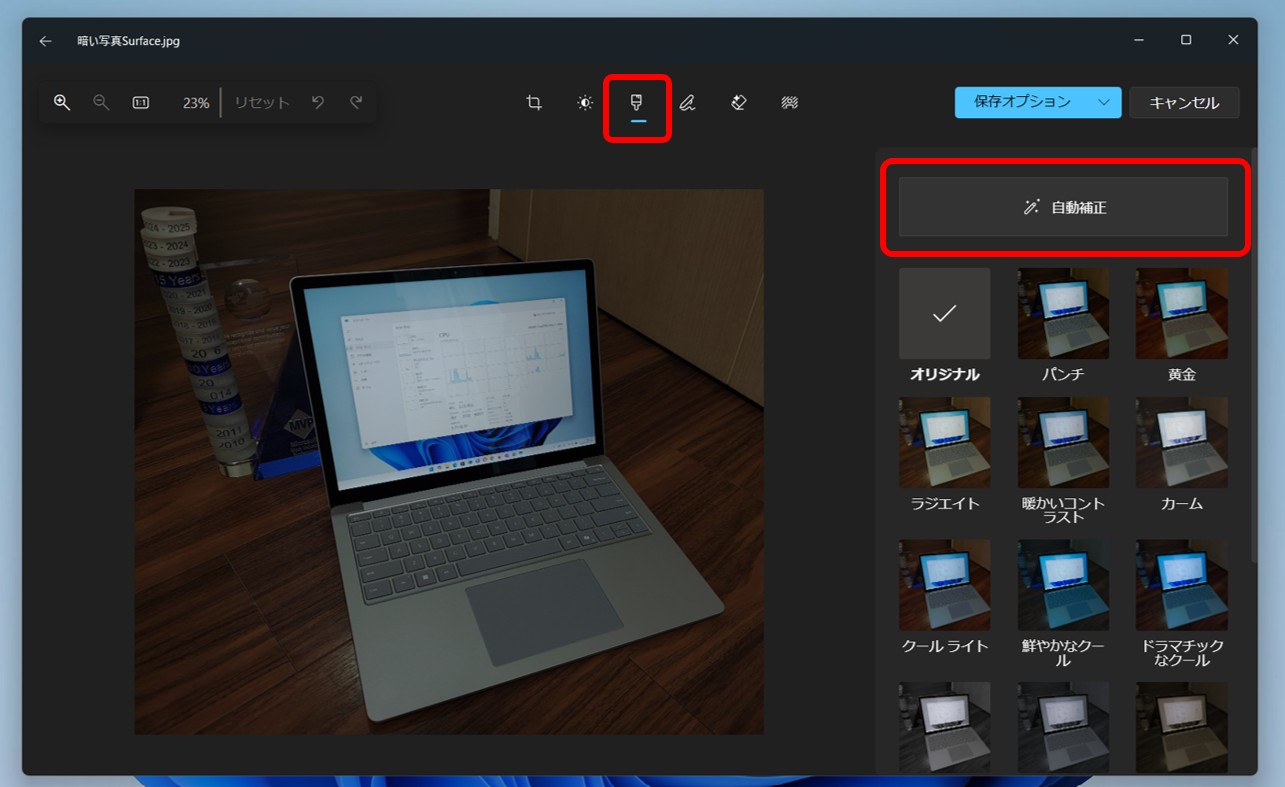Zoom in with magnifier plus icon

tap(62, 102)
